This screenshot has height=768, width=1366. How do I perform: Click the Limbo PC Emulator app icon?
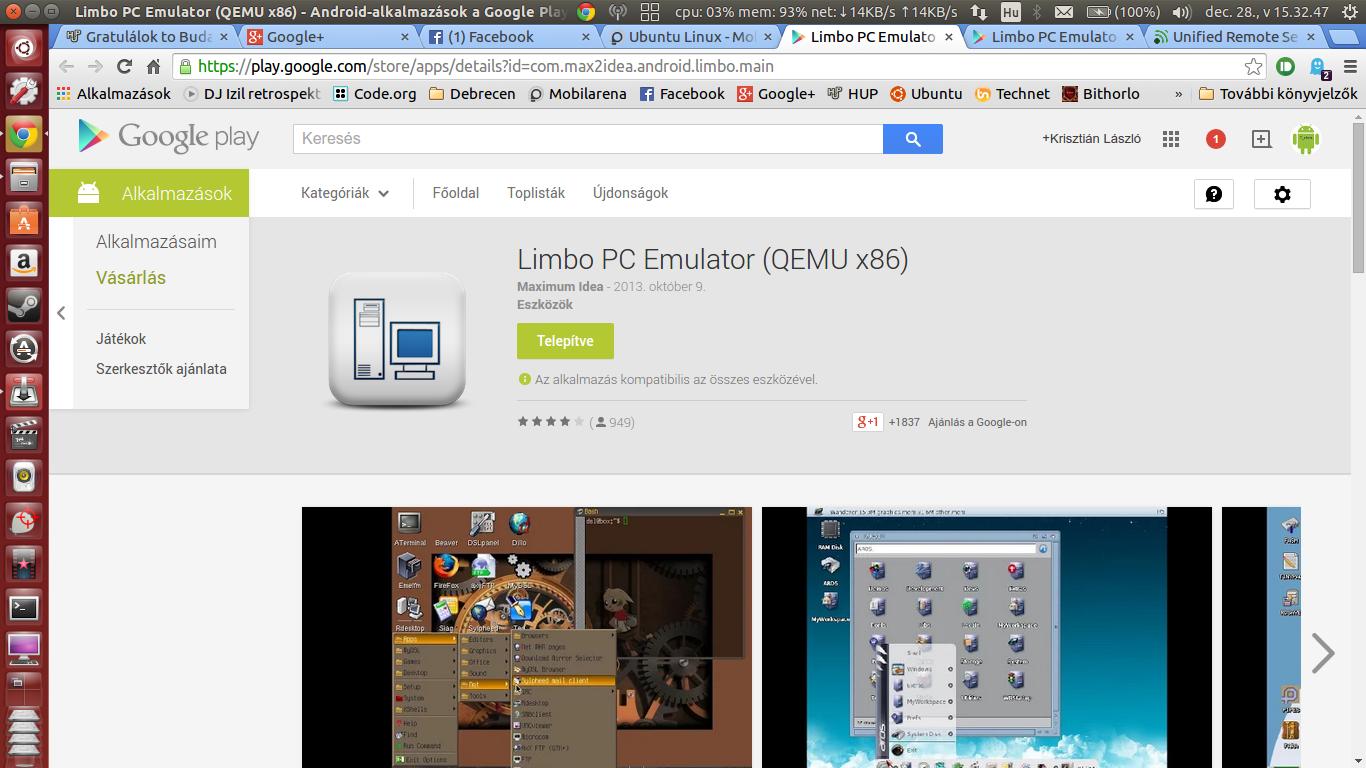tap(397, 341)
